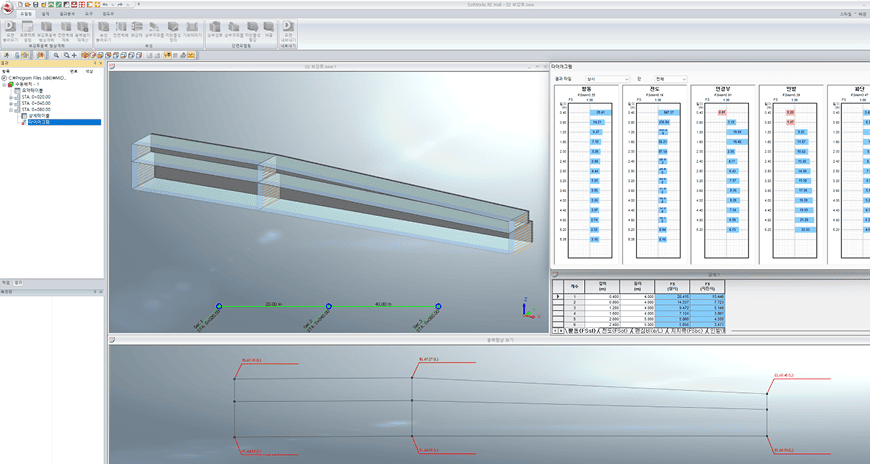Open the 전체 dropdown in the diagram panel

(x=668, y=78)
